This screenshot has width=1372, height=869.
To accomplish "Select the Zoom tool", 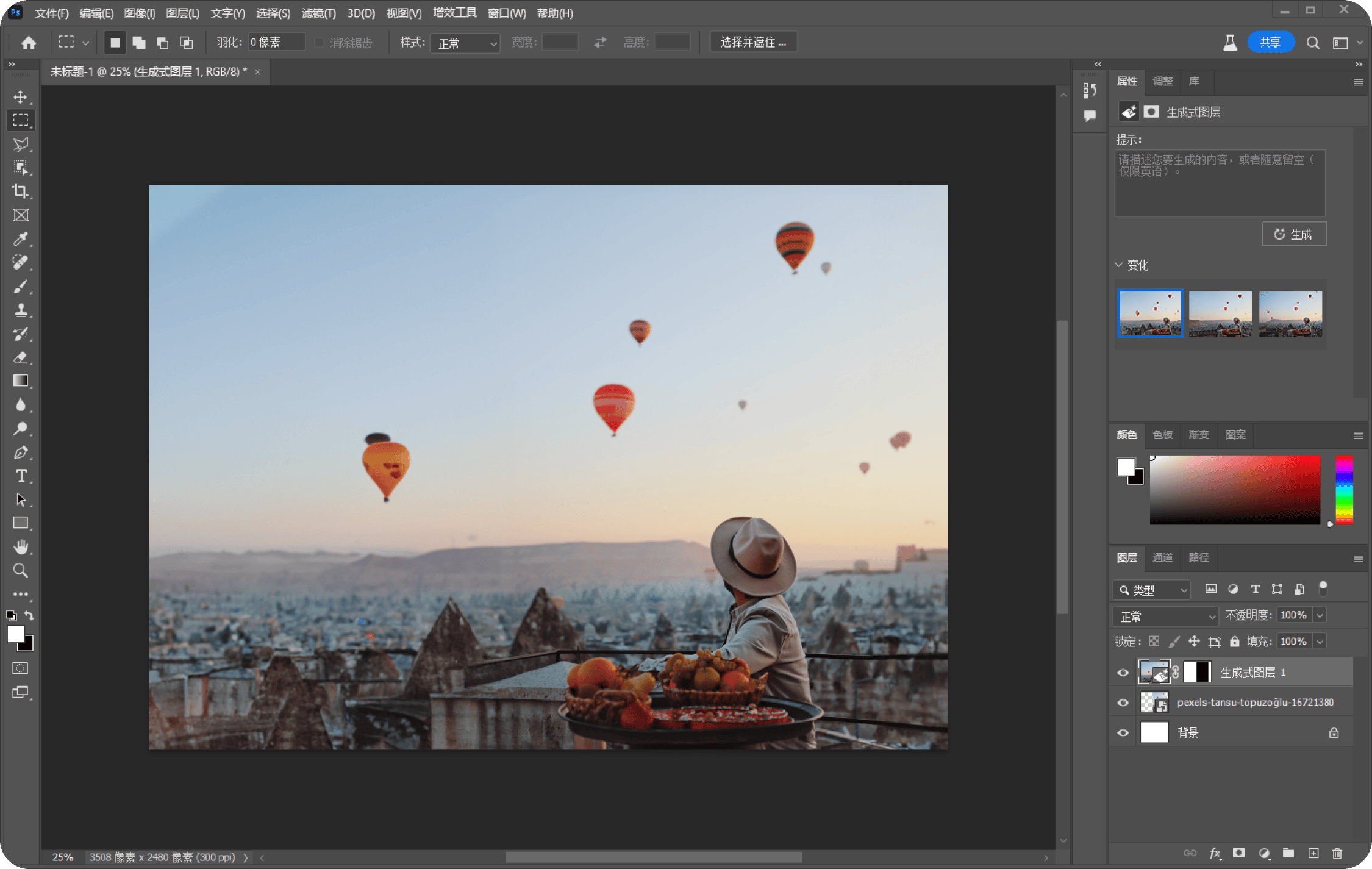I will [x=21, y=571].
